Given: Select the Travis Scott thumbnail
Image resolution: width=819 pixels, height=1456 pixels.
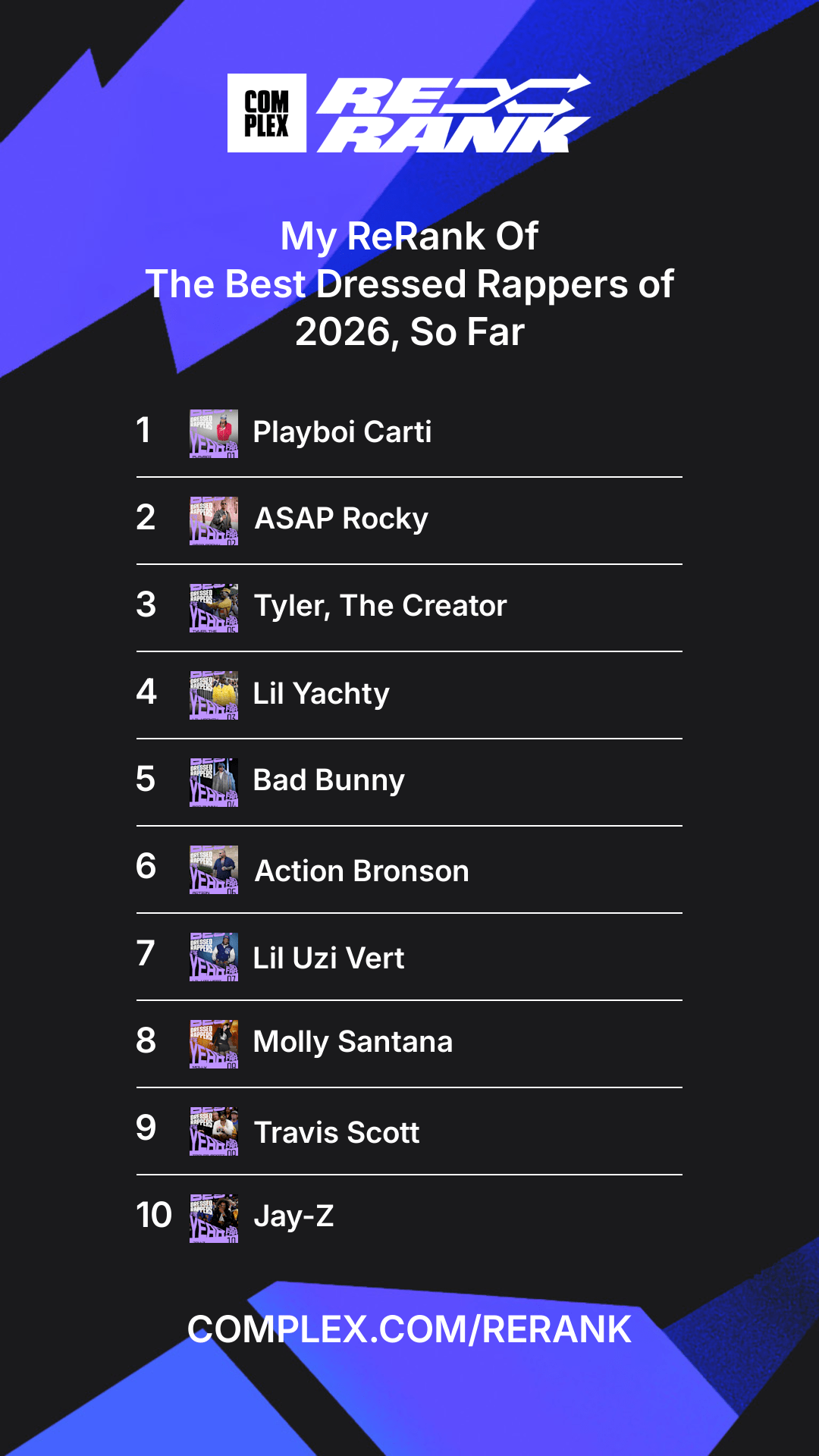Looking at the screenshot, I should (214, 1131).
